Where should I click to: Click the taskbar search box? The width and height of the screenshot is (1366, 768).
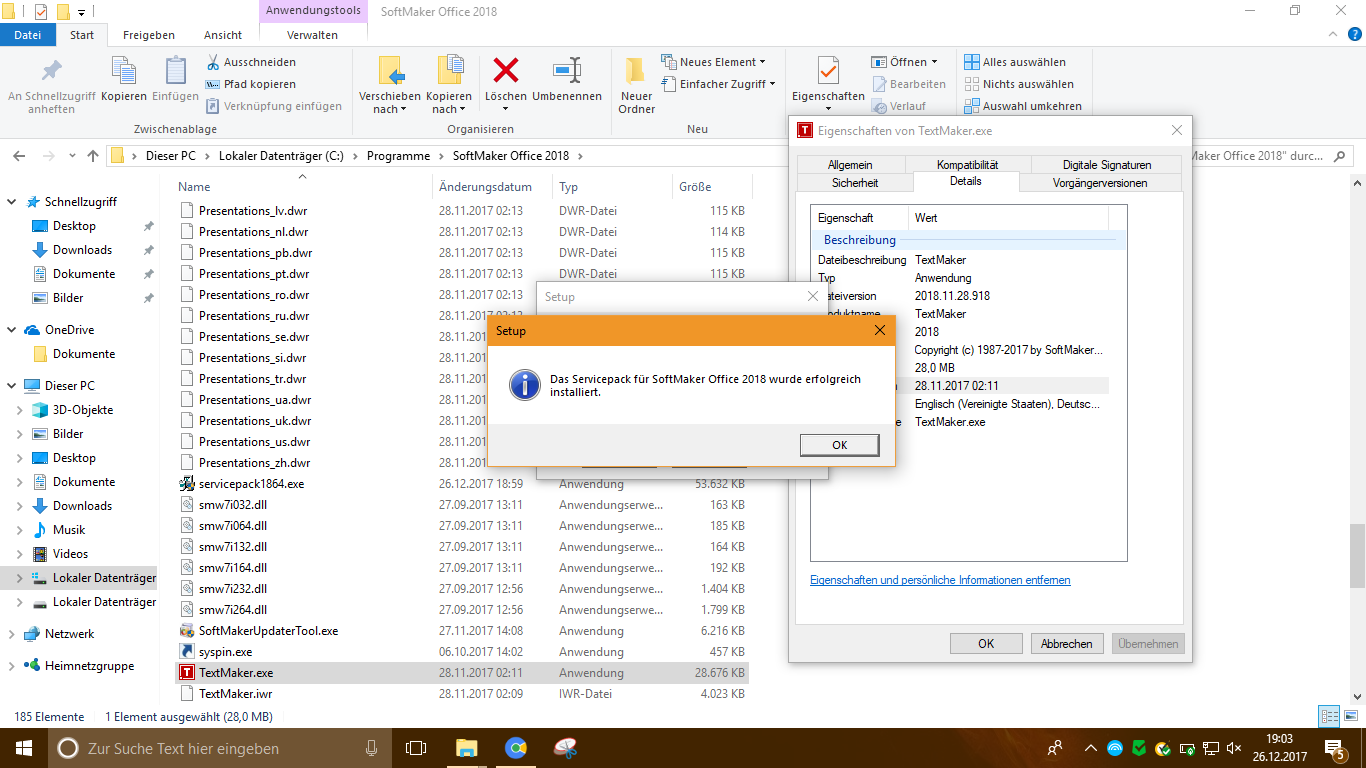click(220, 748)
